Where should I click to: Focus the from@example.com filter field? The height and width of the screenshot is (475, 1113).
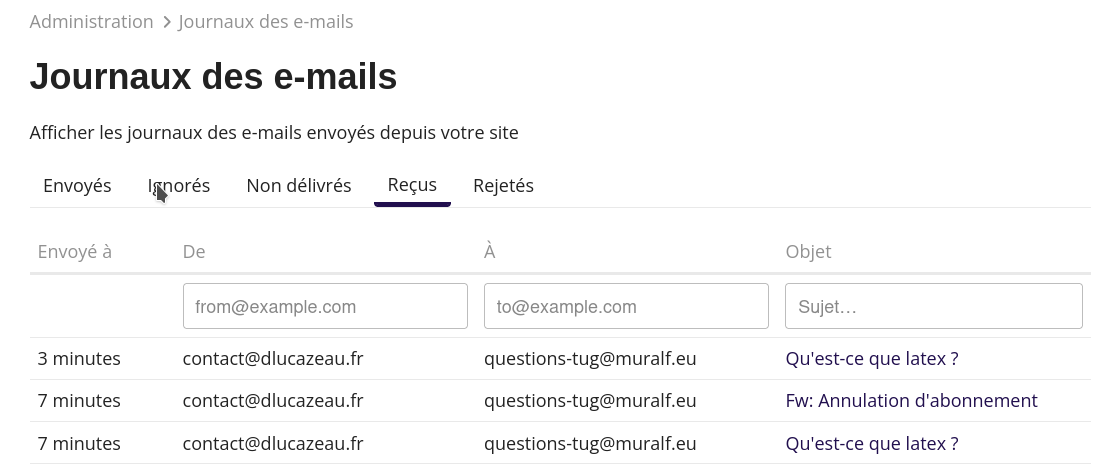tap(325, 306)
